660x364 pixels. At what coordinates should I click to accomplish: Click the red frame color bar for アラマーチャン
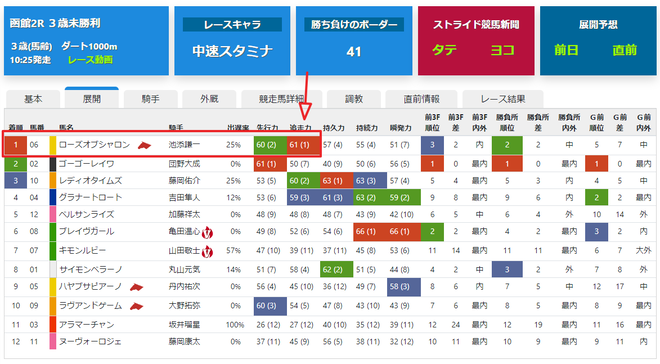[53, 324]
